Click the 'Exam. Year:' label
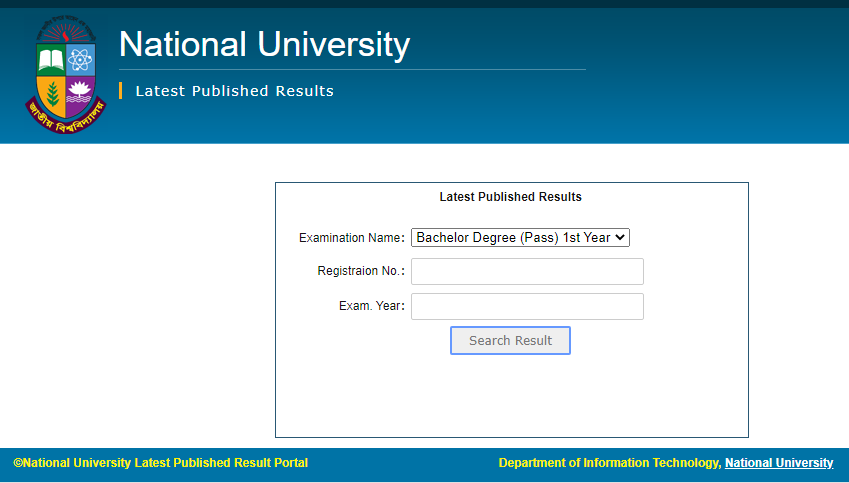 [372, 306]
